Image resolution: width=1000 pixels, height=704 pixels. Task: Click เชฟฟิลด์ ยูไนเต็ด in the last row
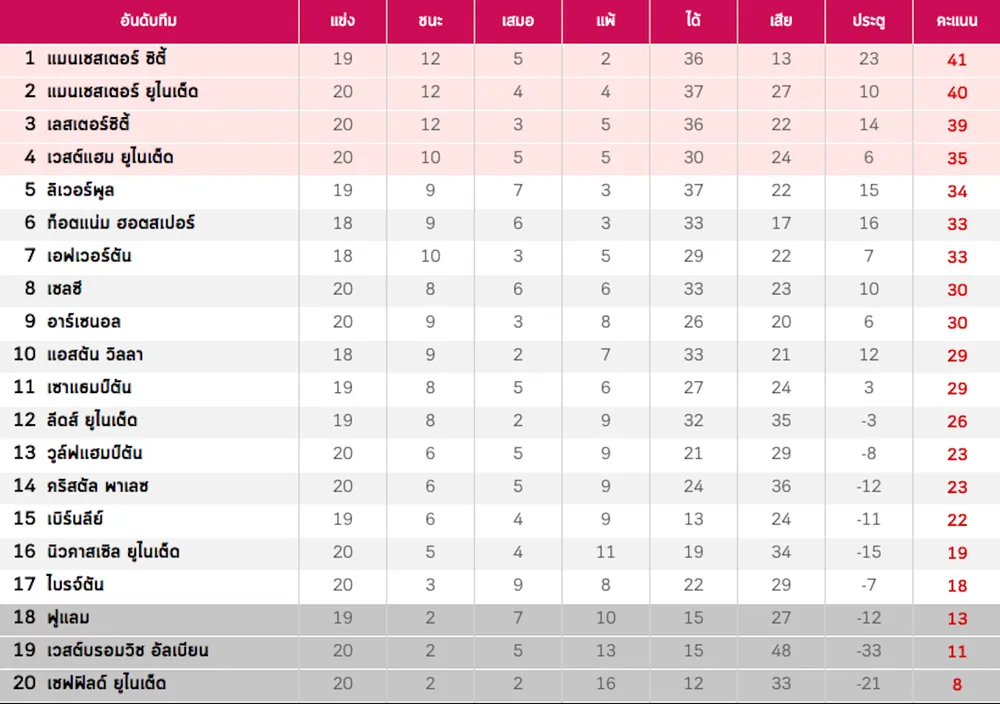tap(107, 683)
